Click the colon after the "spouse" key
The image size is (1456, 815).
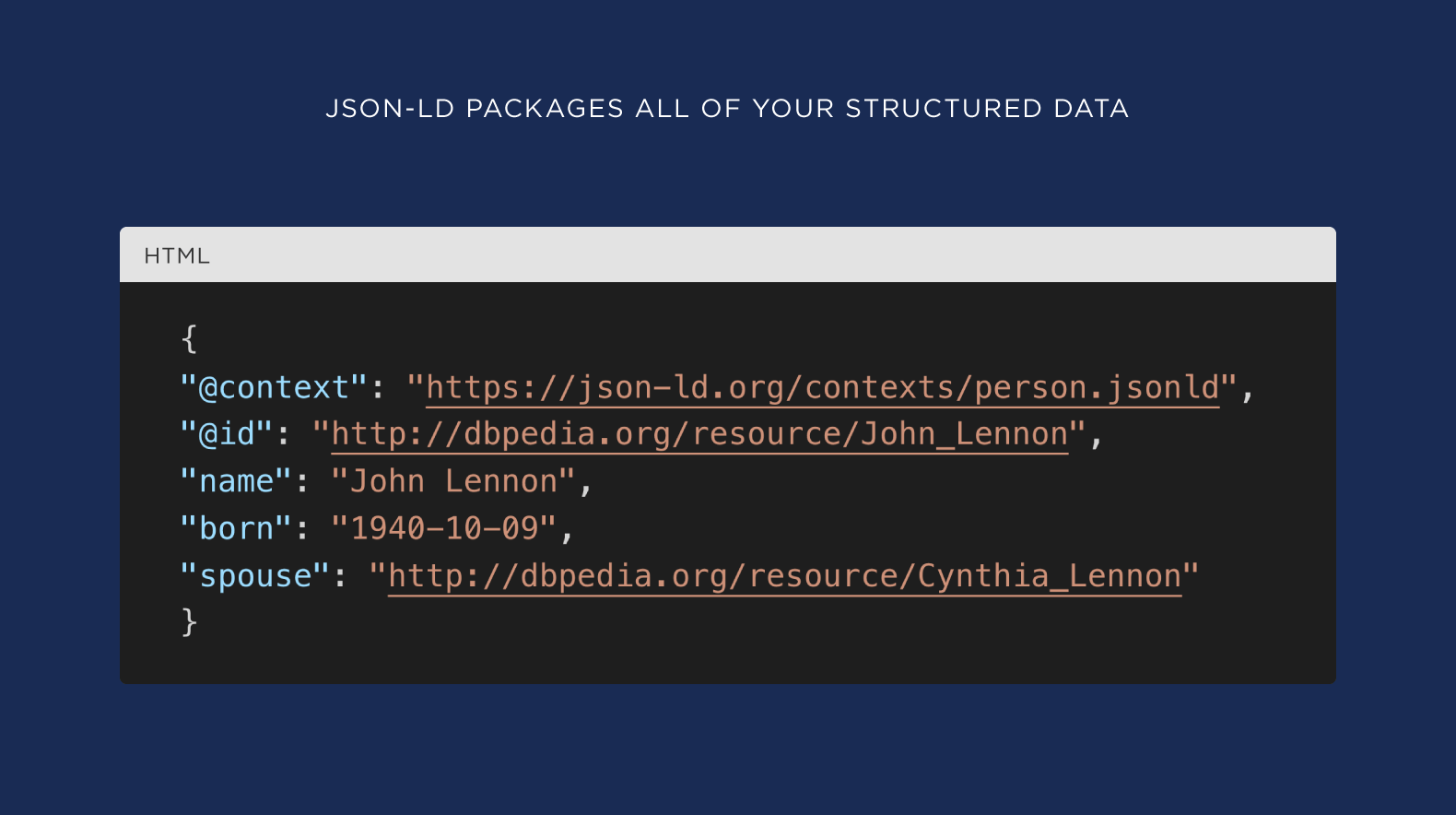tap(340, 578)
